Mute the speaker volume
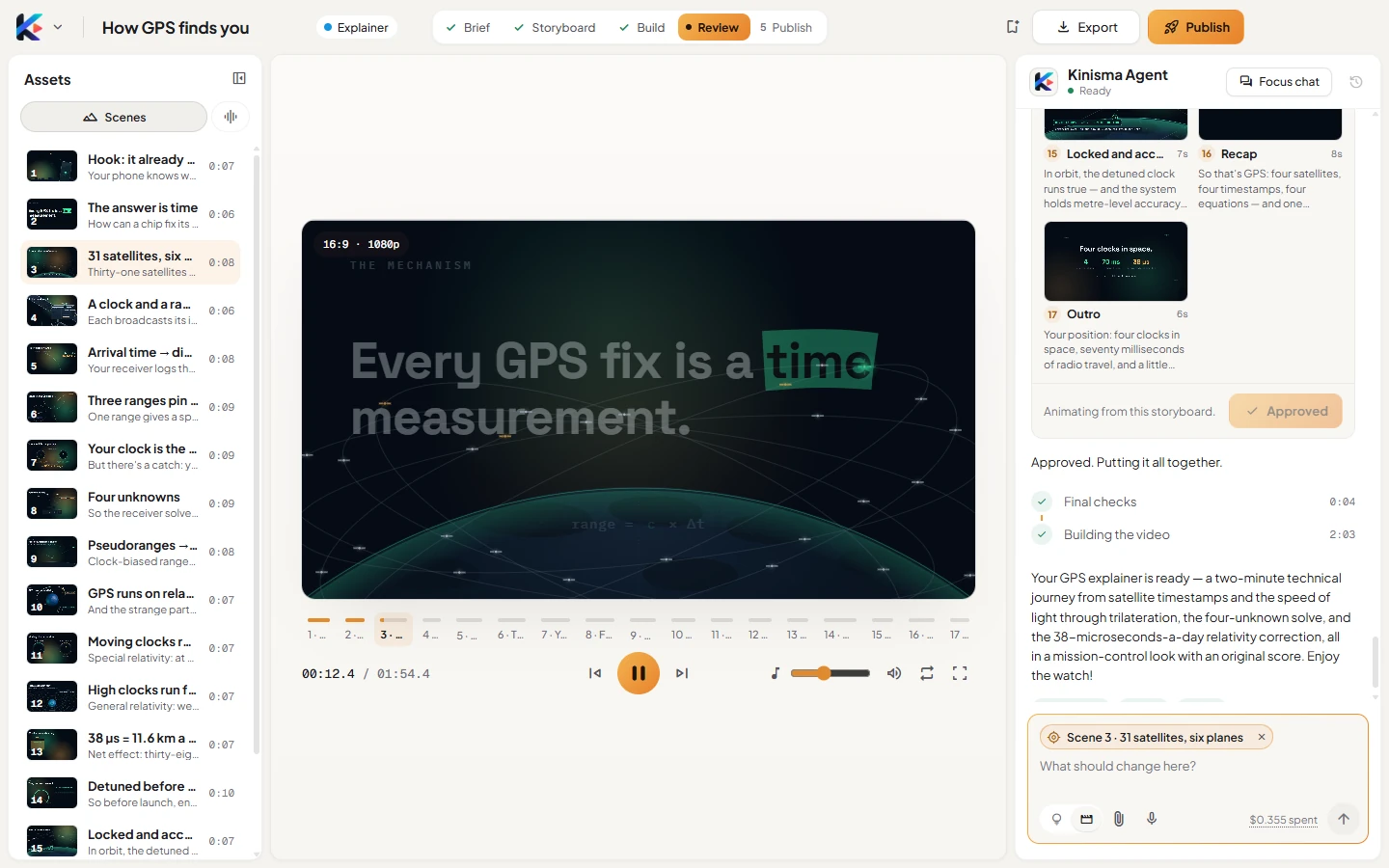Image resolution: width=1389 pixels, height=868 pixels. pyautogui.click(x=894, y=673)
